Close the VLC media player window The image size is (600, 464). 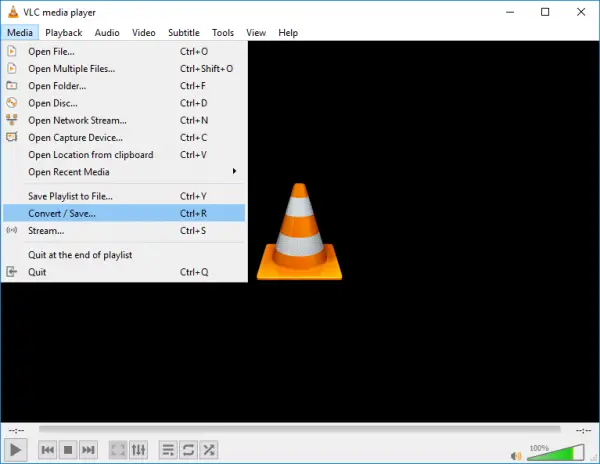581,12
